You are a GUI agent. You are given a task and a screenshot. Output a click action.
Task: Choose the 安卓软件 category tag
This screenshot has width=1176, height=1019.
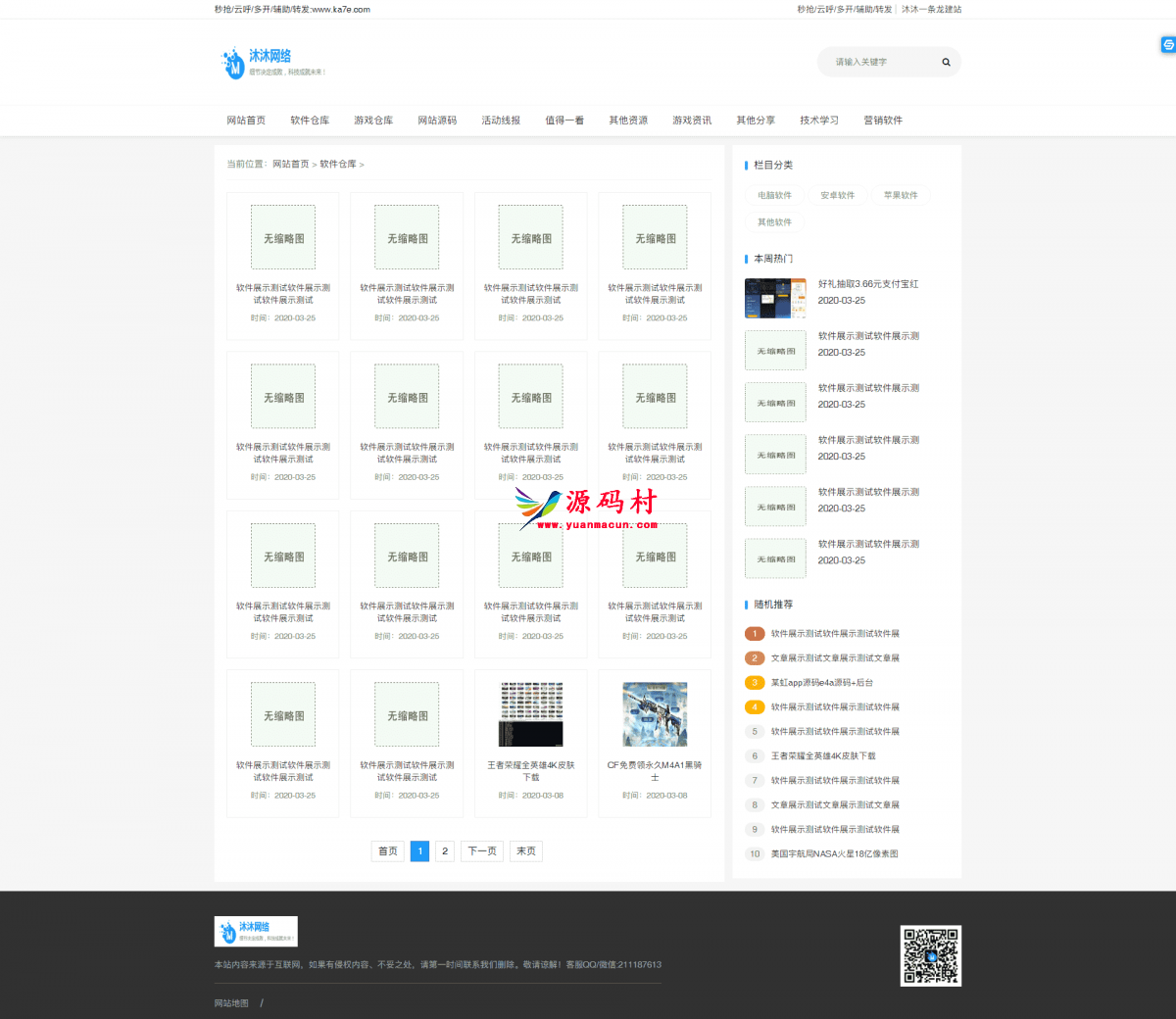point(837,195)
